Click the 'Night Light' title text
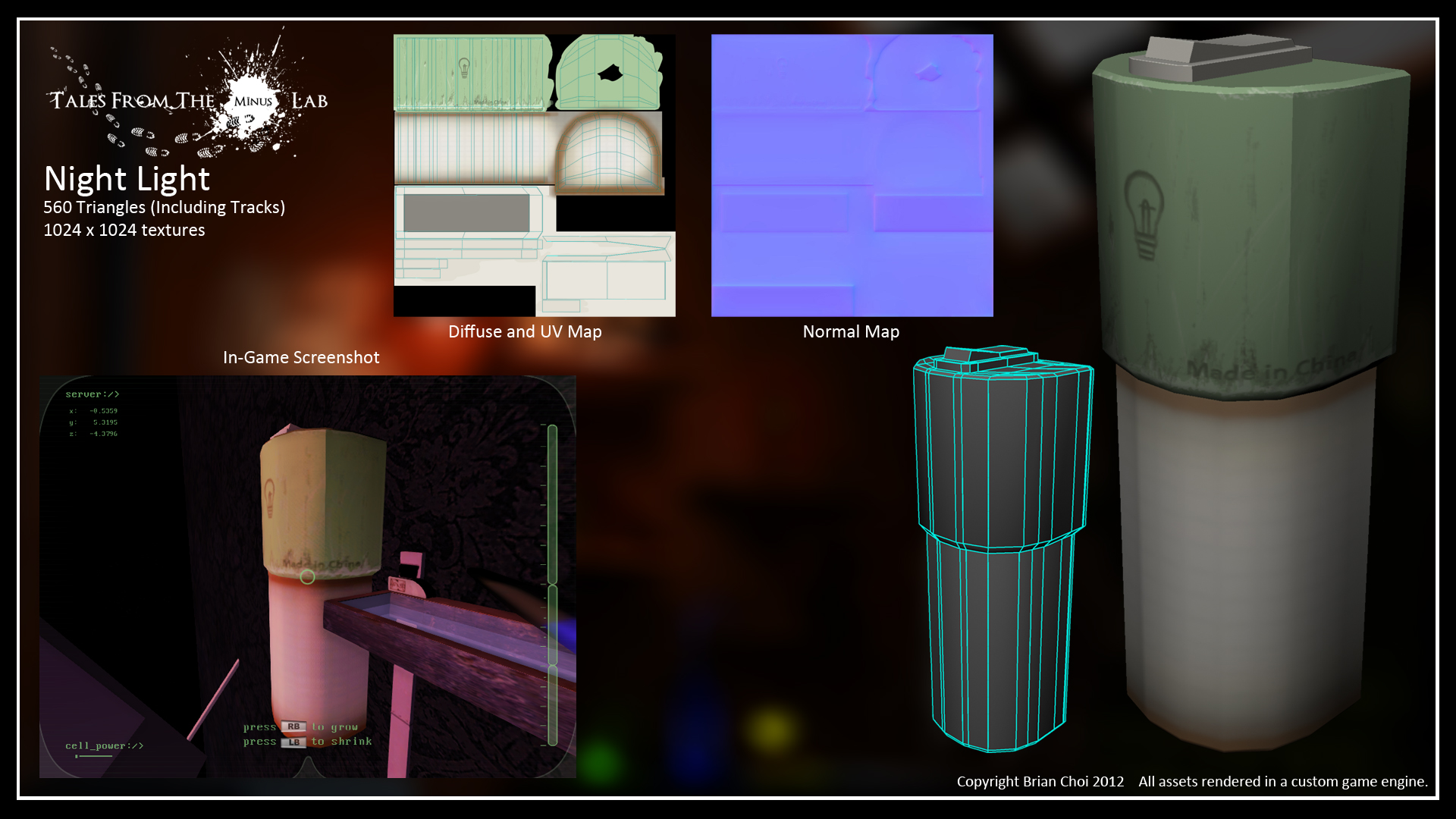 tap(127, 179)
